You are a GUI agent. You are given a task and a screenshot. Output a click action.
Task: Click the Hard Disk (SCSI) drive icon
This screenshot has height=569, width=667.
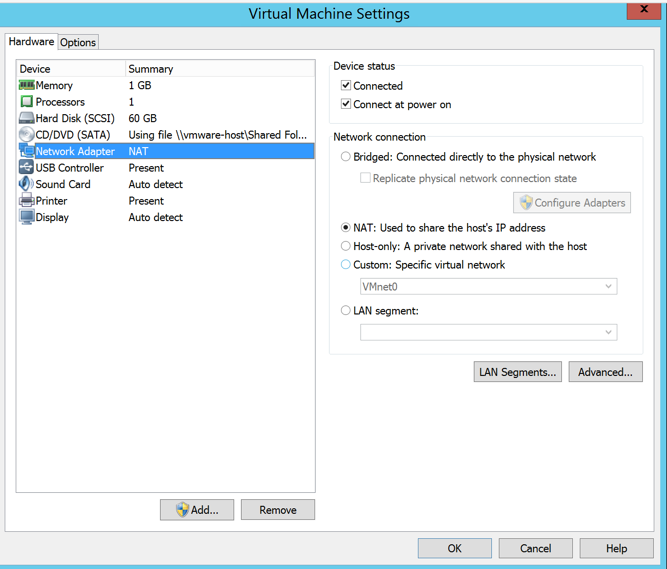coord(26,118)
